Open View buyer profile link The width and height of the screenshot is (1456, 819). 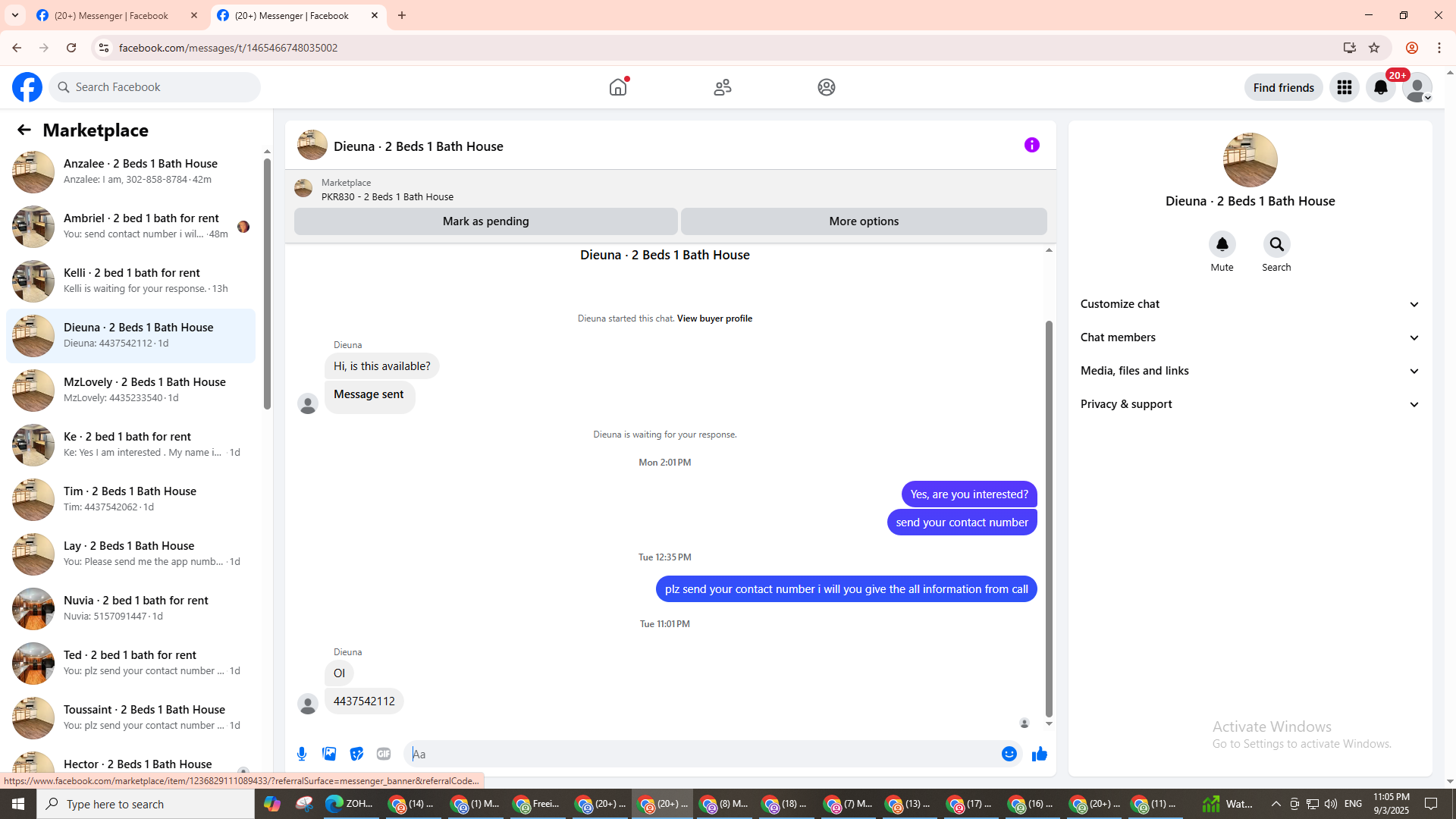[x=714, y=318]
